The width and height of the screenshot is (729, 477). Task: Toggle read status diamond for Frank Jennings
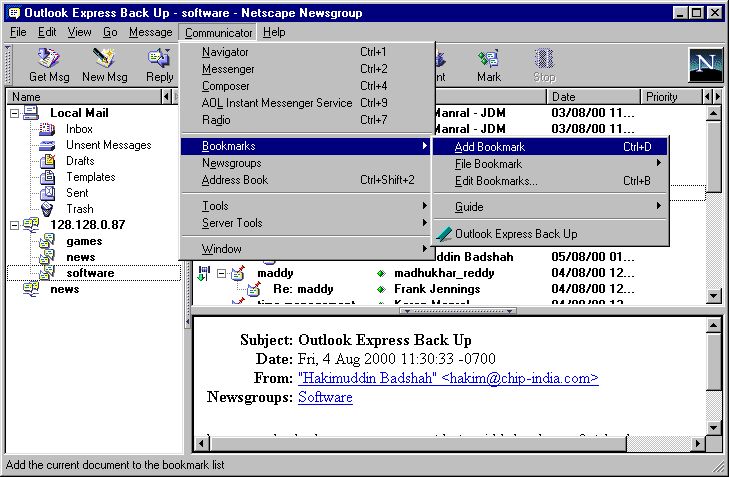coord(381,289)
